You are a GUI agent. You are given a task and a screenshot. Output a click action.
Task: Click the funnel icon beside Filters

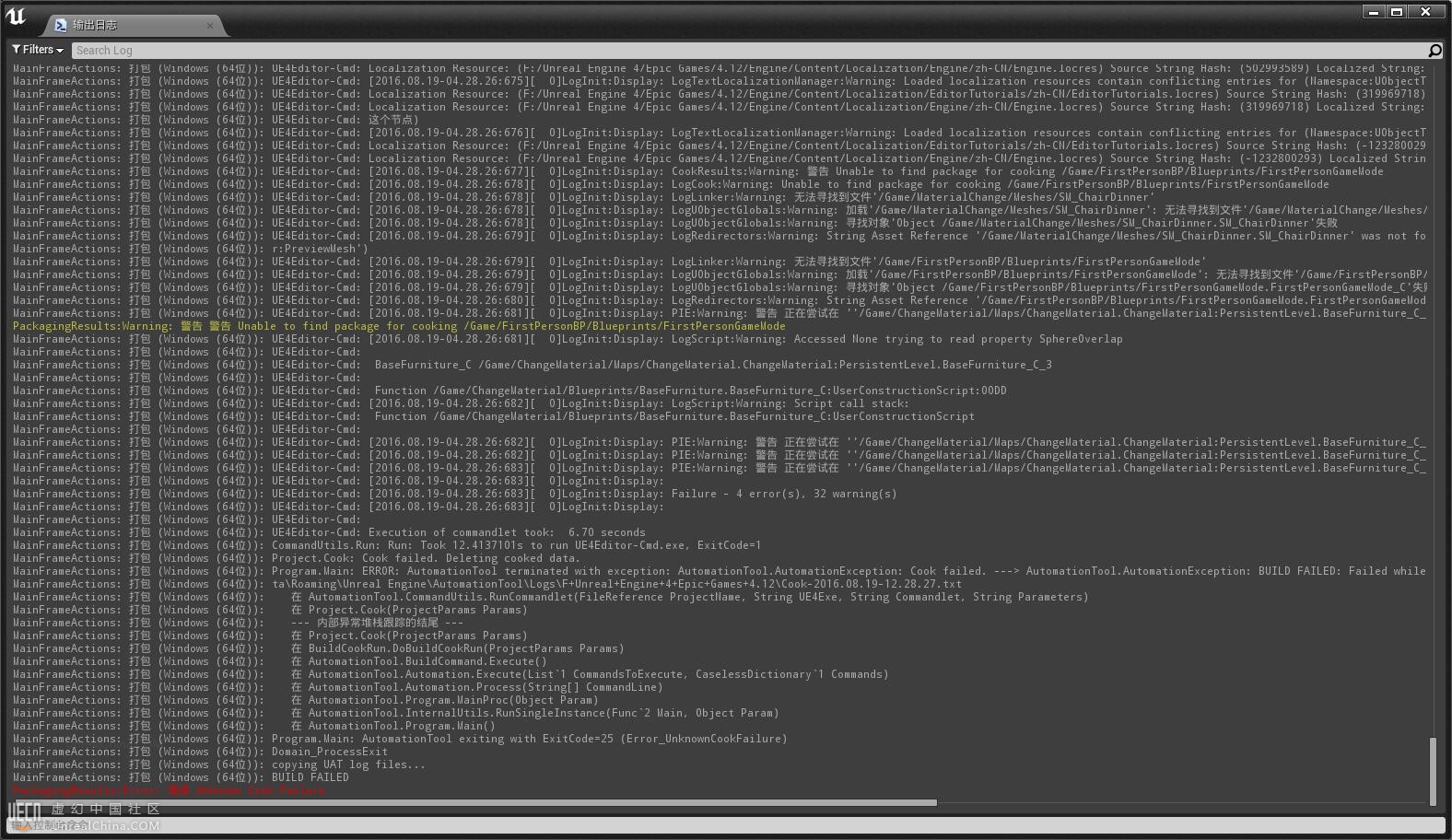tap(17, 50)
